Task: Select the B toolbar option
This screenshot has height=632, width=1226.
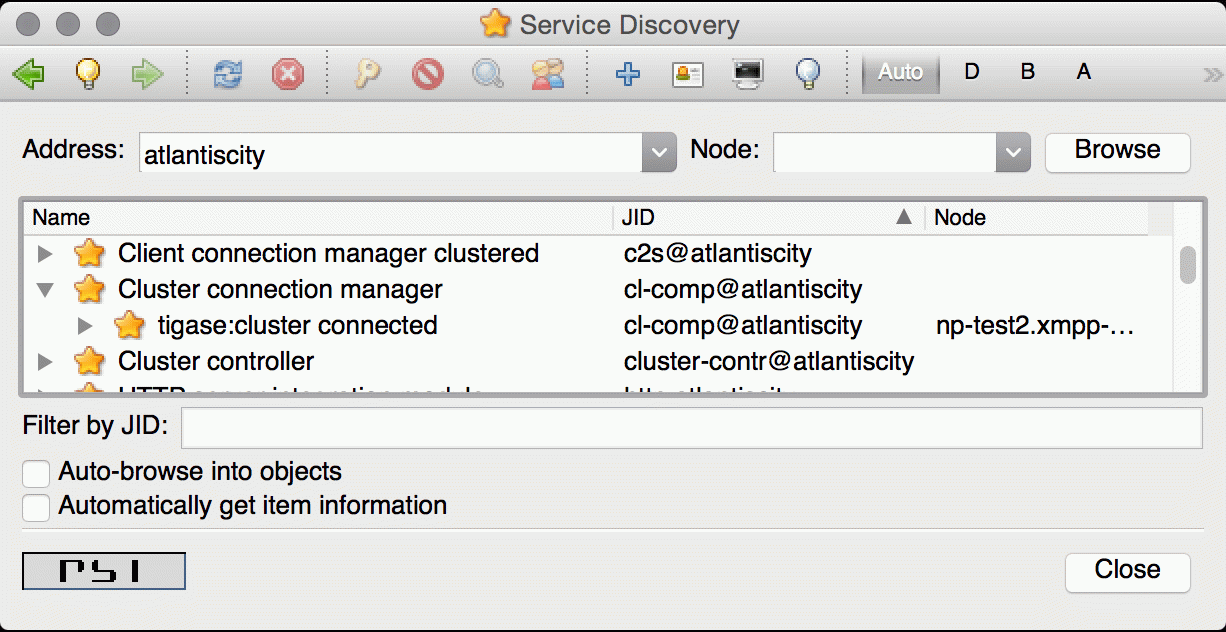Action: coord(1027,73)
